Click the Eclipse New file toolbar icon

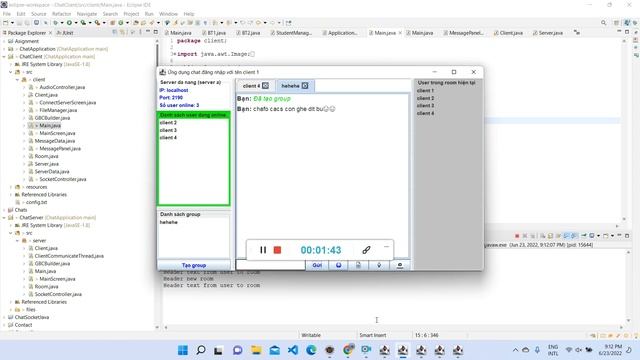(6, 23)
